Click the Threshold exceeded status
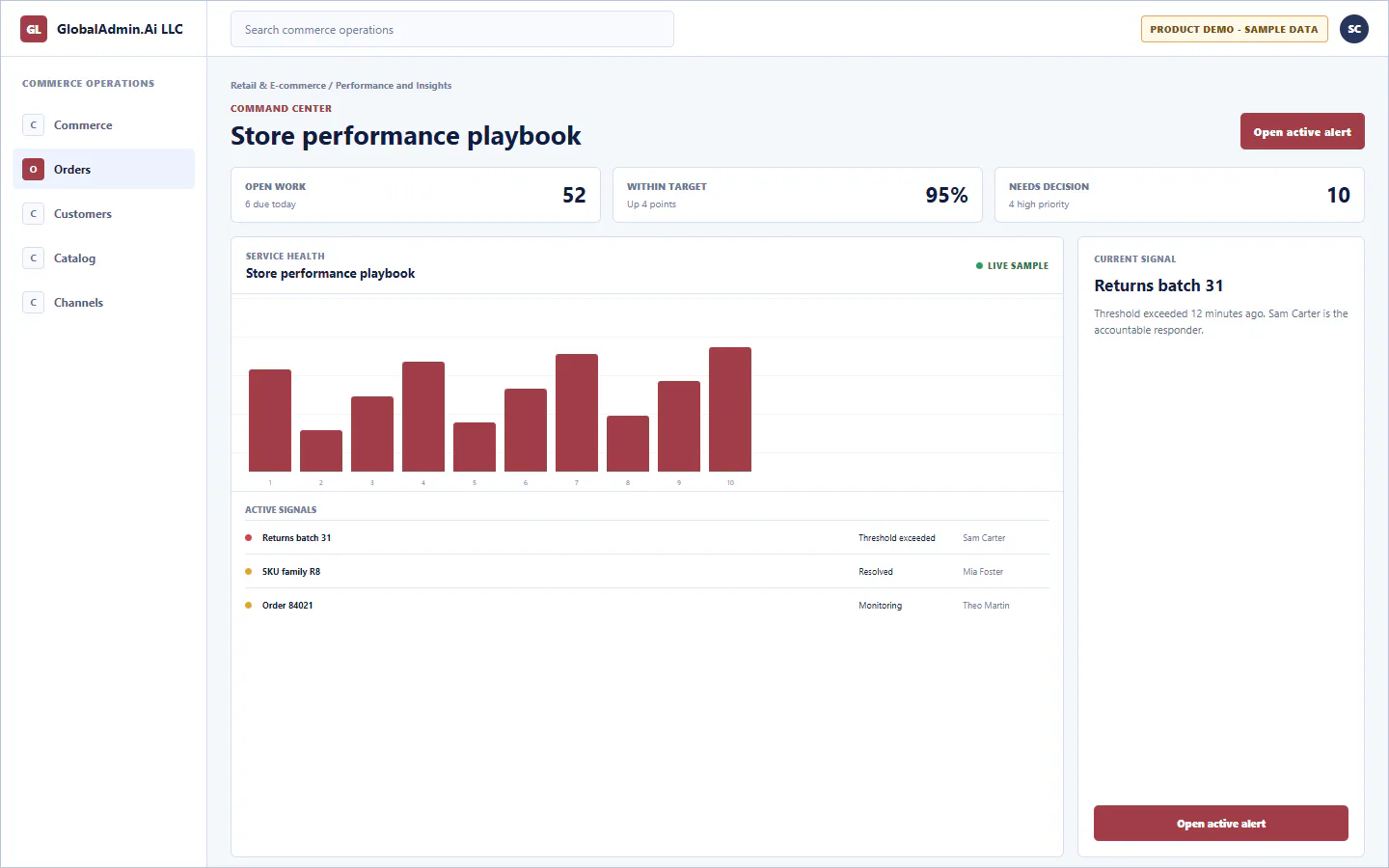 coord(897,538)
